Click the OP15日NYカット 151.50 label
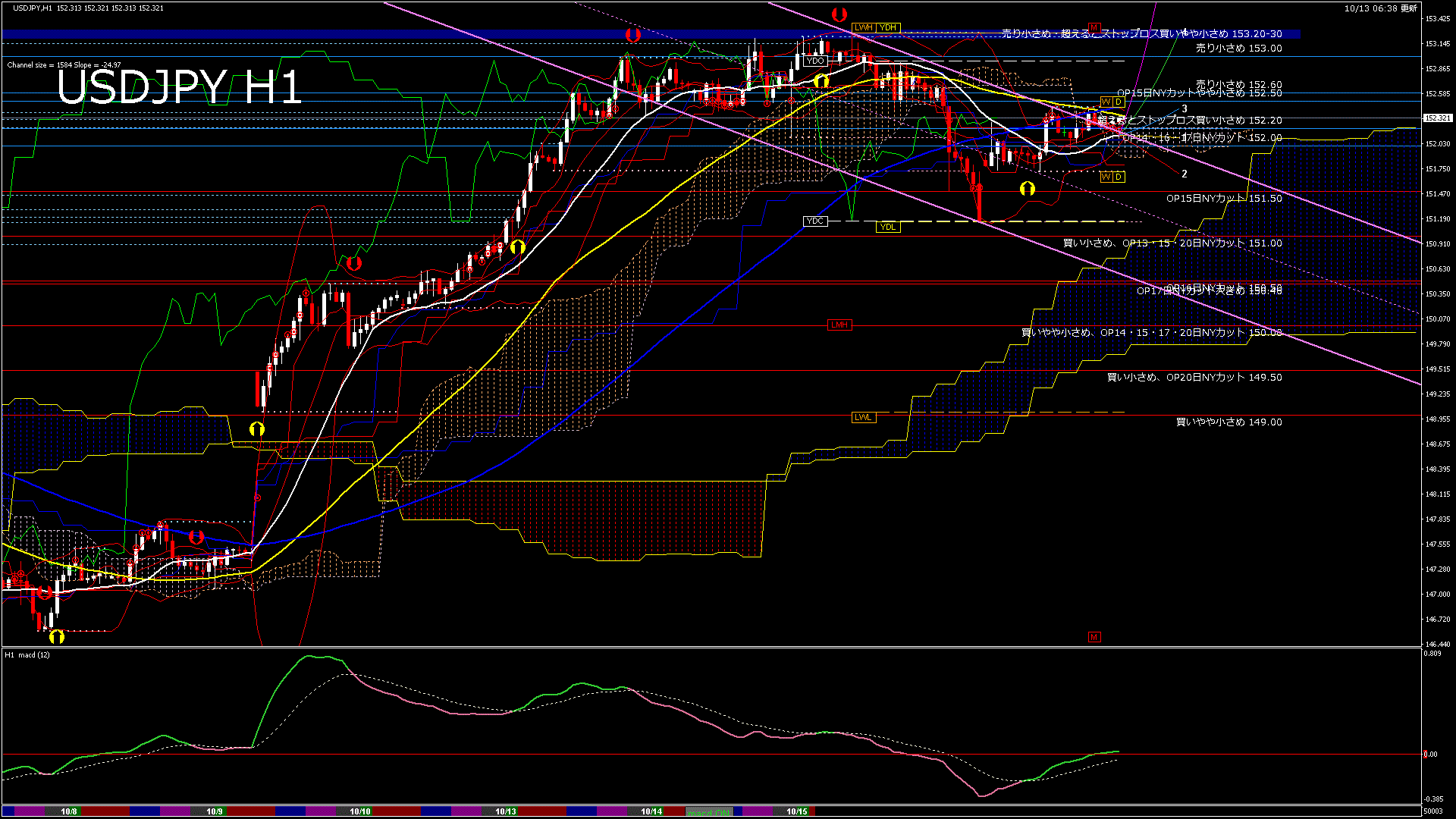 click(x=1223, y=199)
